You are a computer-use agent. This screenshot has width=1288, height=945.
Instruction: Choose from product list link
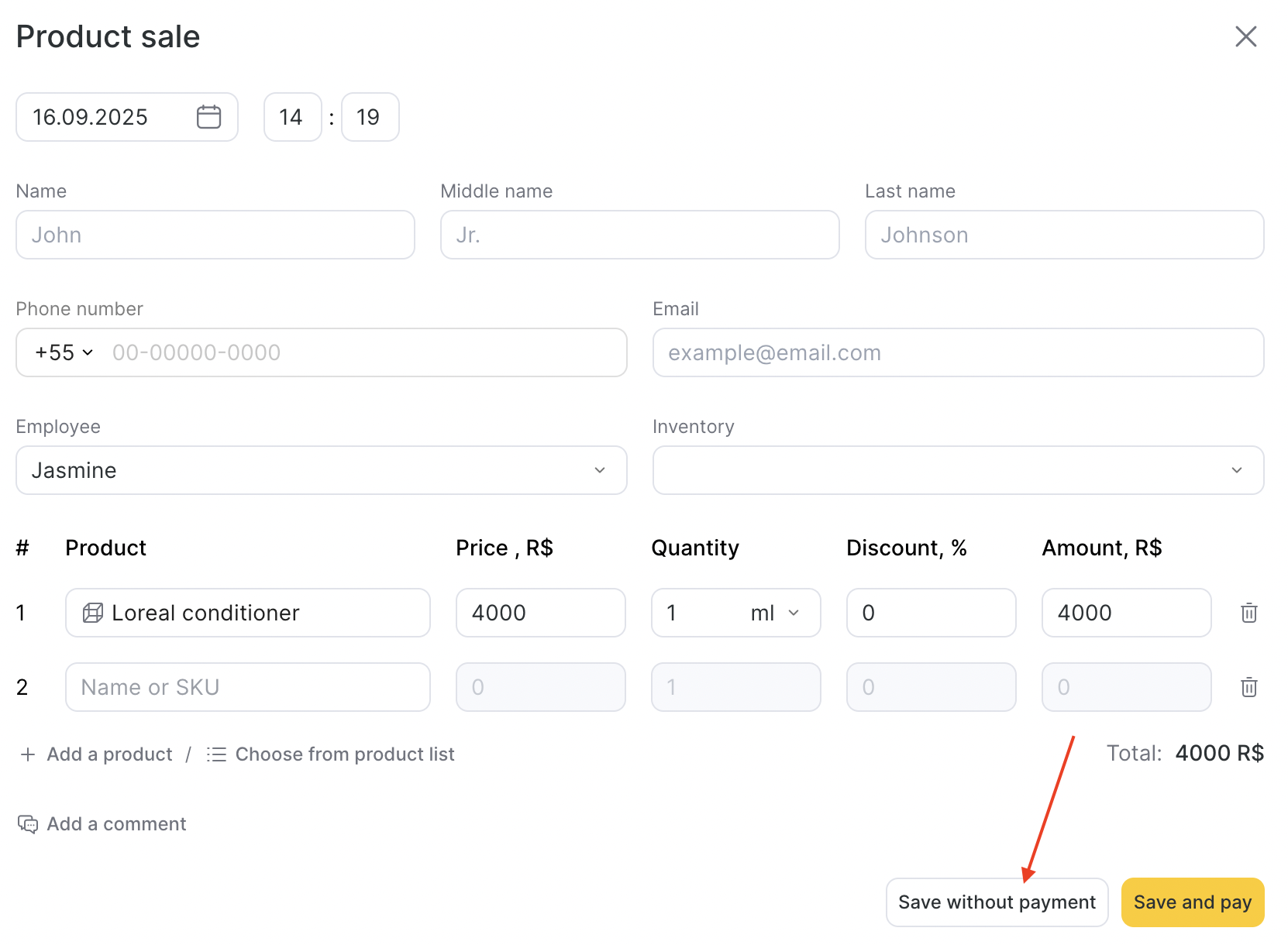click(345, 754)
